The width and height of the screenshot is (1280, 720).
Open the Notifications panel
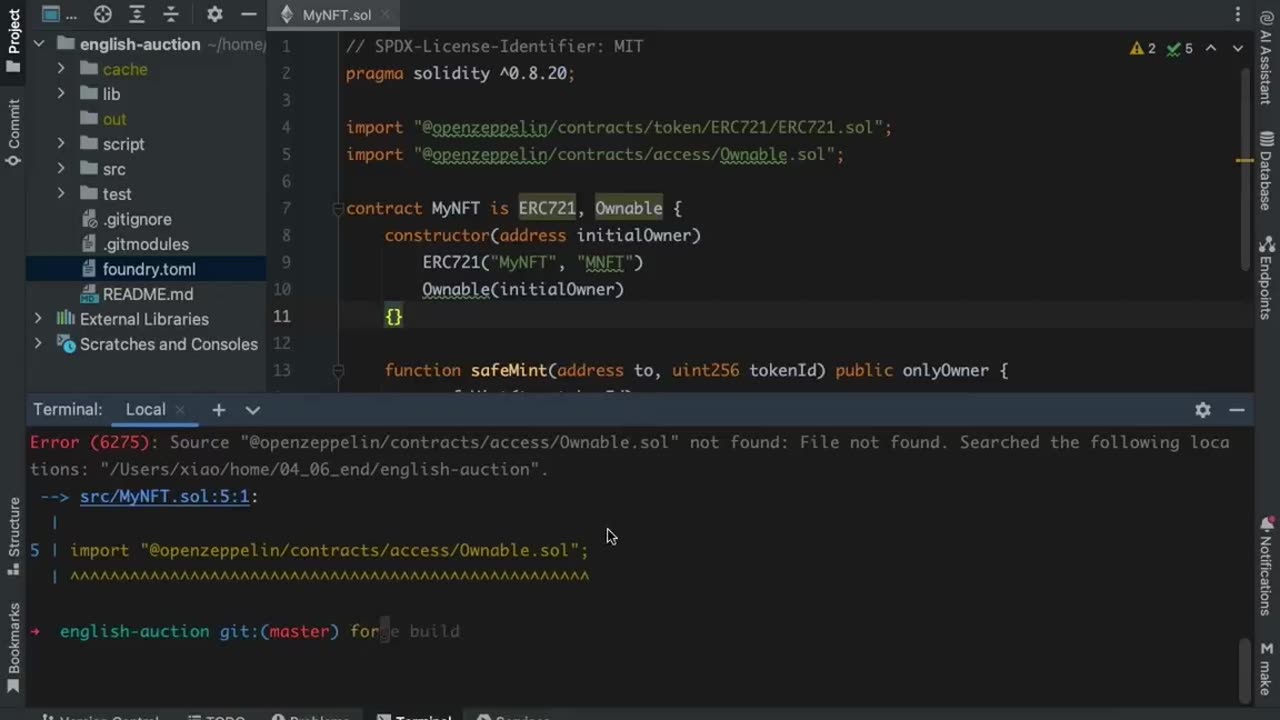point(1266,568)
